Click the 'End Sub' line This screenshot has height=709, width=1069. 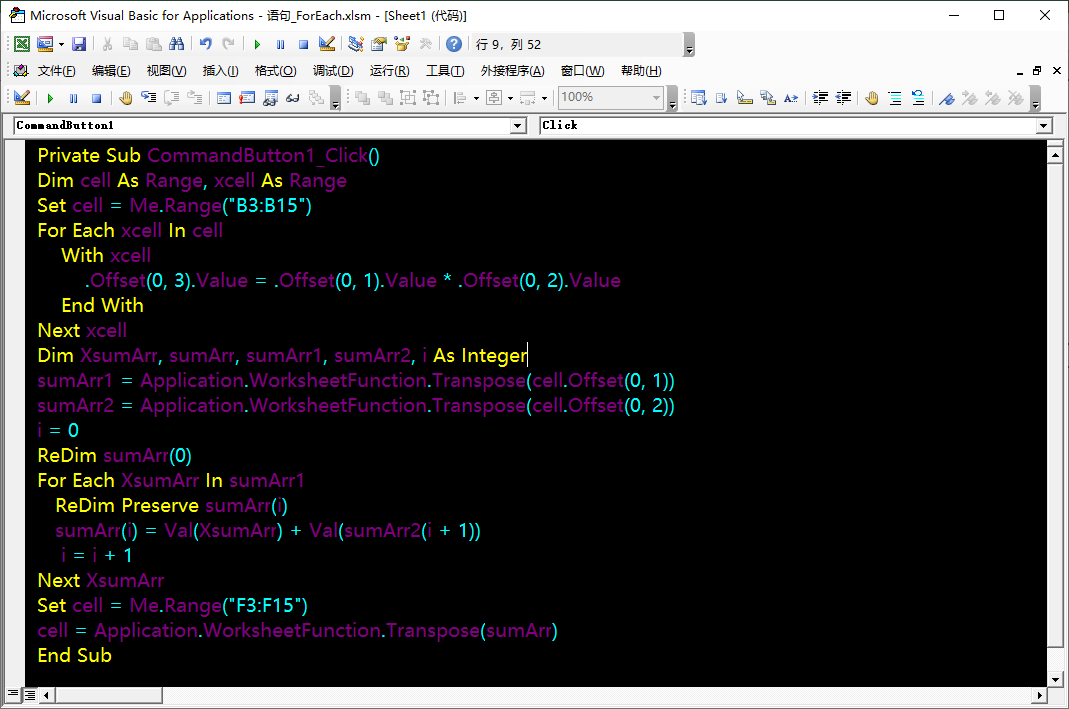pyautogui.click(x=74, y=655)
